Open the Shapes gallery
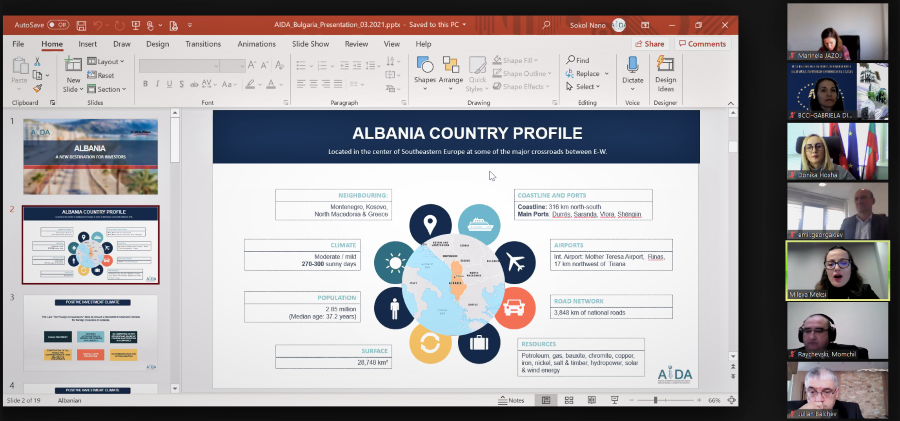Screen dimensions: 900x421 [425, 74]
